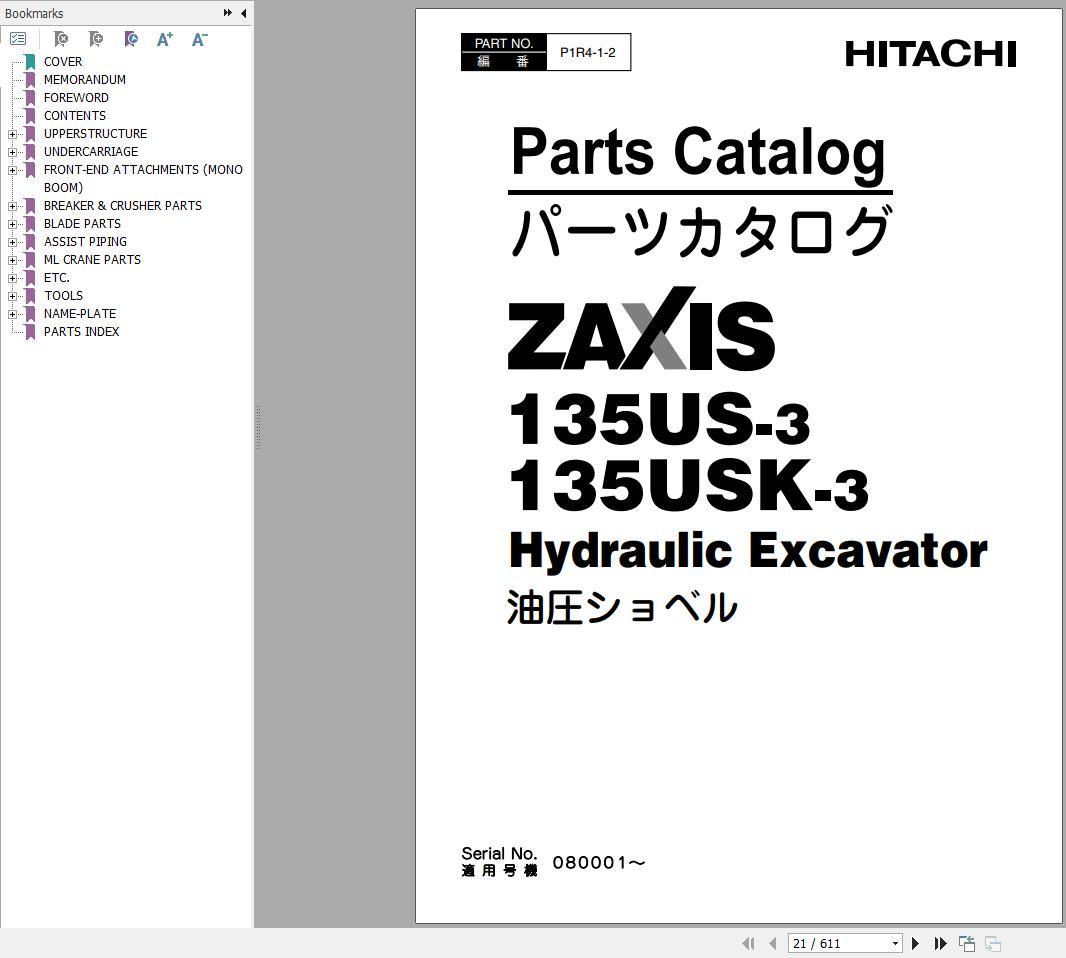This screenshot has height=958, width=1066.
Task: Expand the ASSIST PIPING bookmark
Action: [12, 242]
